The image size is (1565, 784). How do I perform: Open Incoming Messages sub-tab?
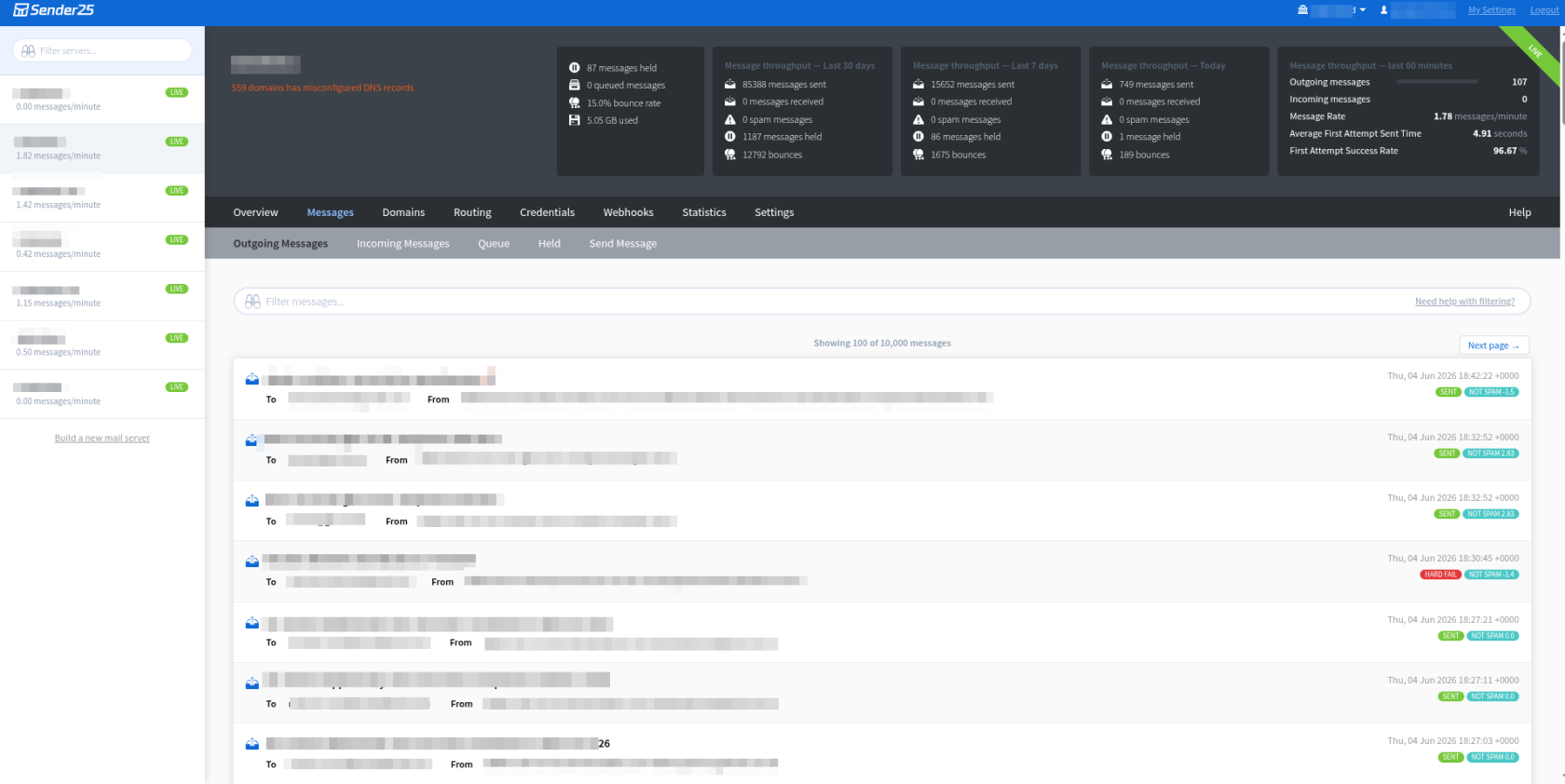coord(402,244)
